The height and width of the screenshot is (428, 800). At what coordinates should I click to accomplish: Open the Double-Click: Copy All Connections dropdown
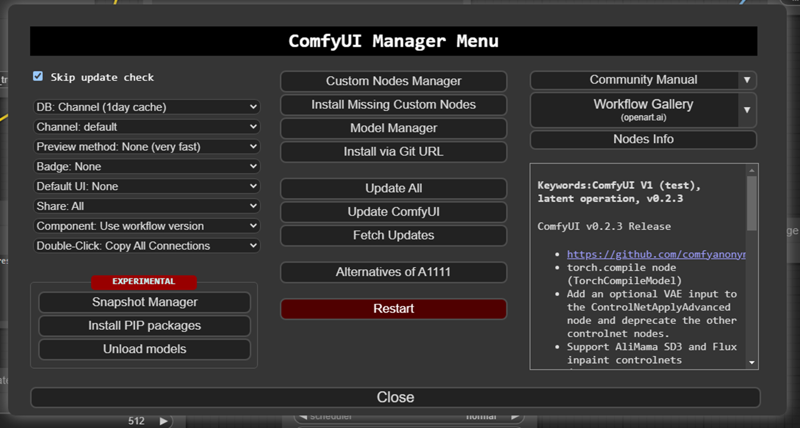[147, 246]
